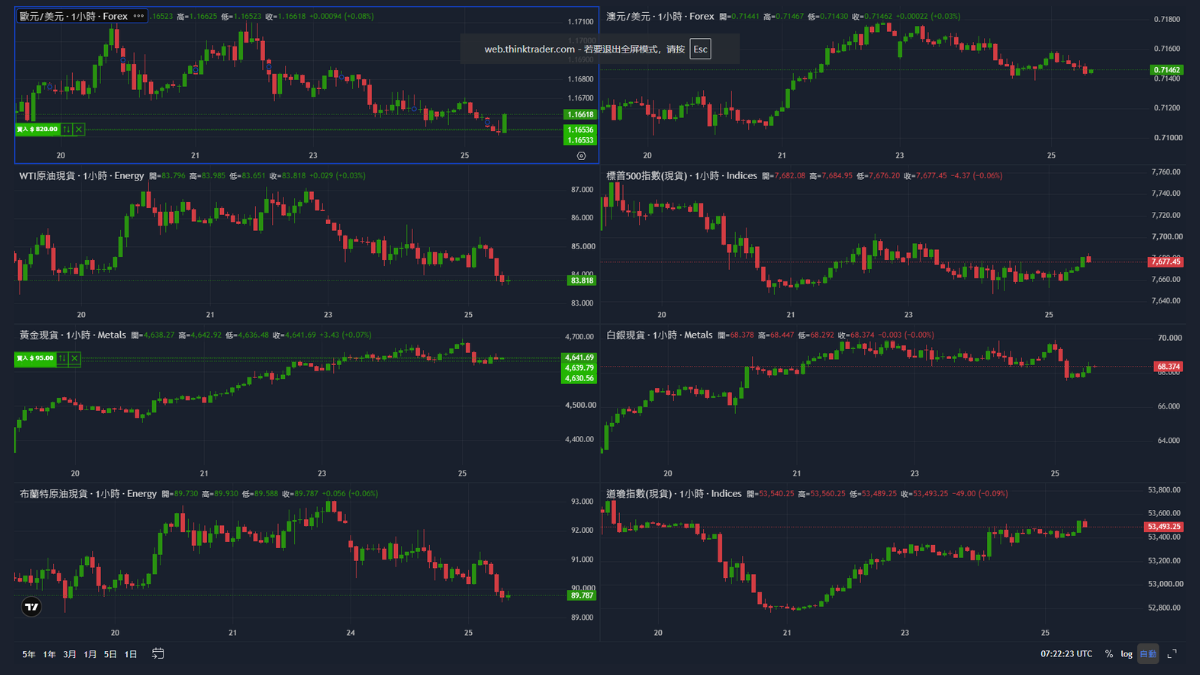Click the 87.000 label on WTI price axis
Image resolution: width=1200 pixels, height=675 pixels.
pos(582,190)
